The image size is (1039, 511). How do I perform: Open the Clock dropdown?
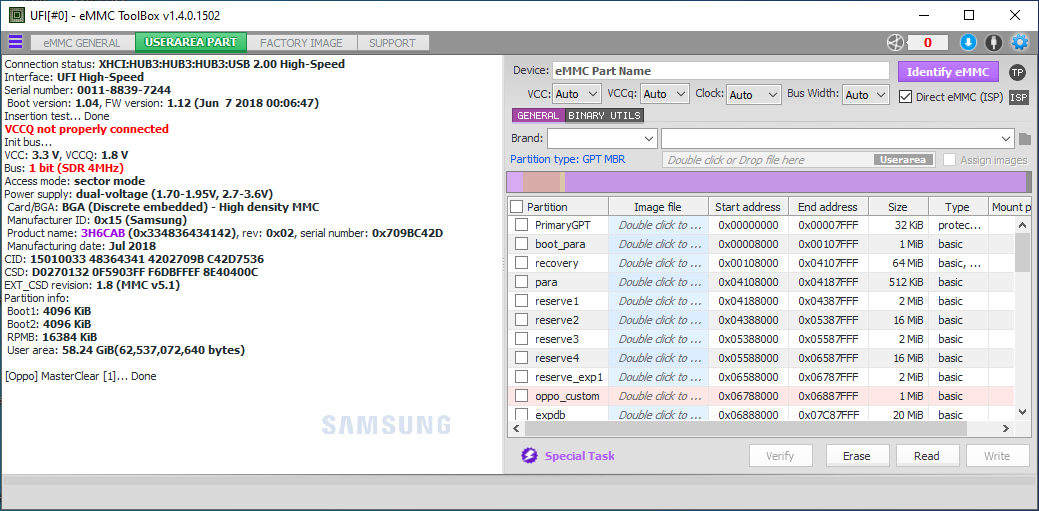pyautogui.click(x=753, y=95)
